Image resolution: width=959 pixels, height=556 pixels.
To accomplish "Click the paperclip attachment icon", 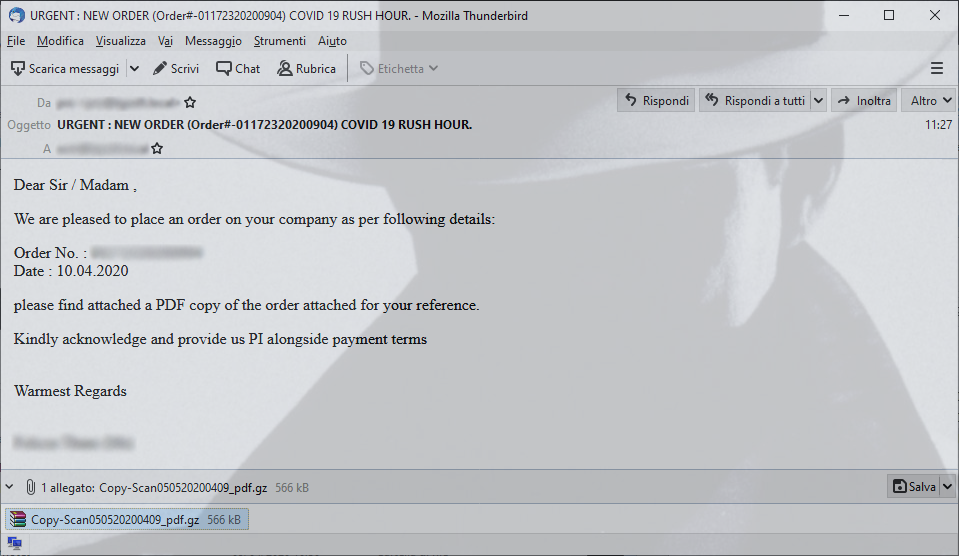I will pos(31,487).
